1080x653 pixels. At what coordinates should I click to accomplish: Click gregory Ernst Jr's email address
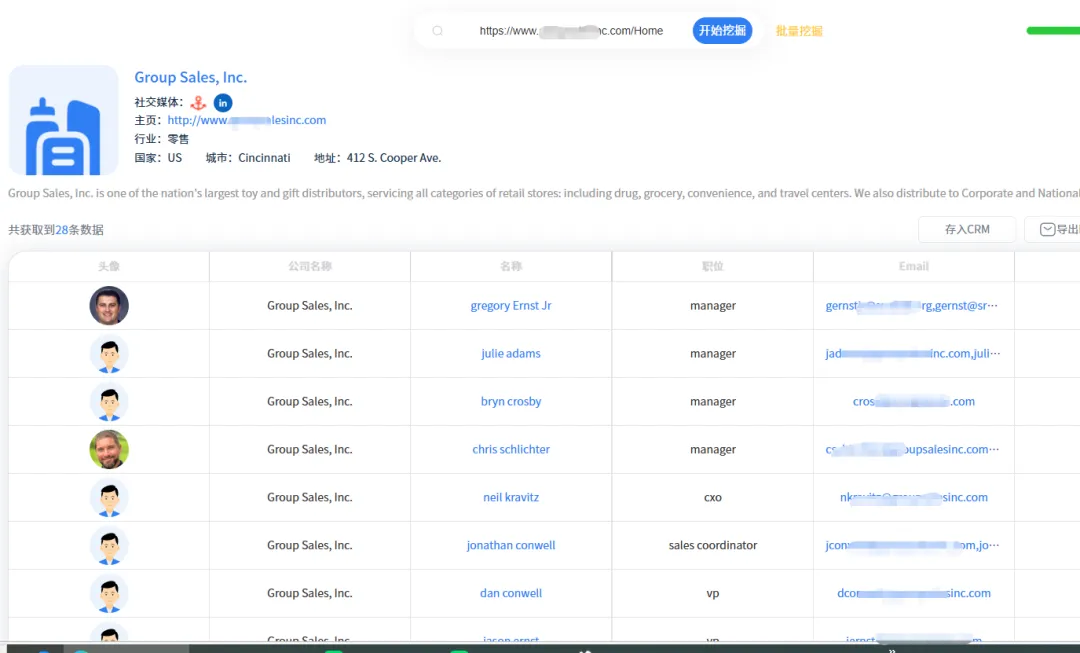(x=911, y=305)
